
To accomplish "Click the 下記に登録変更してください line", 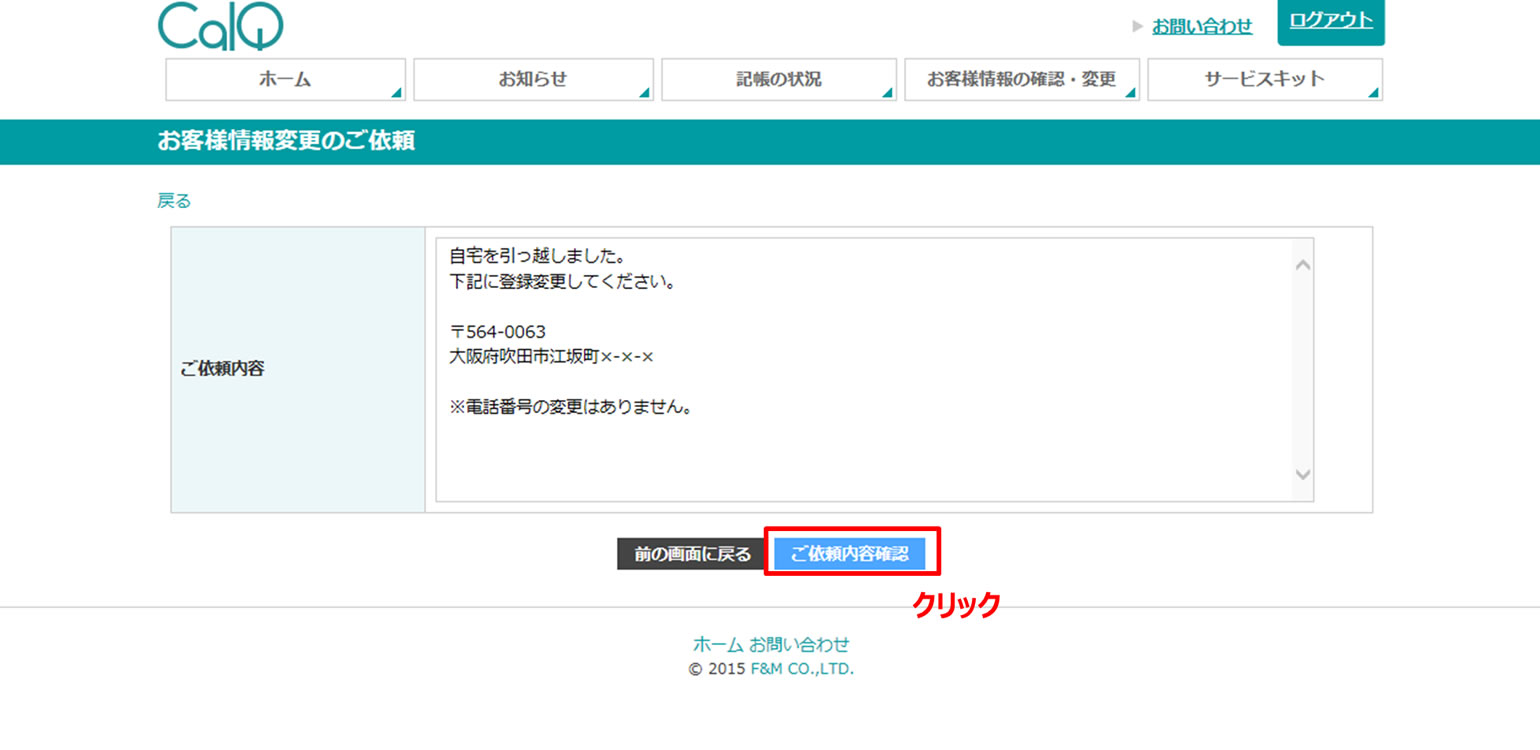I will pyautogui.click(x=563, y=282).
